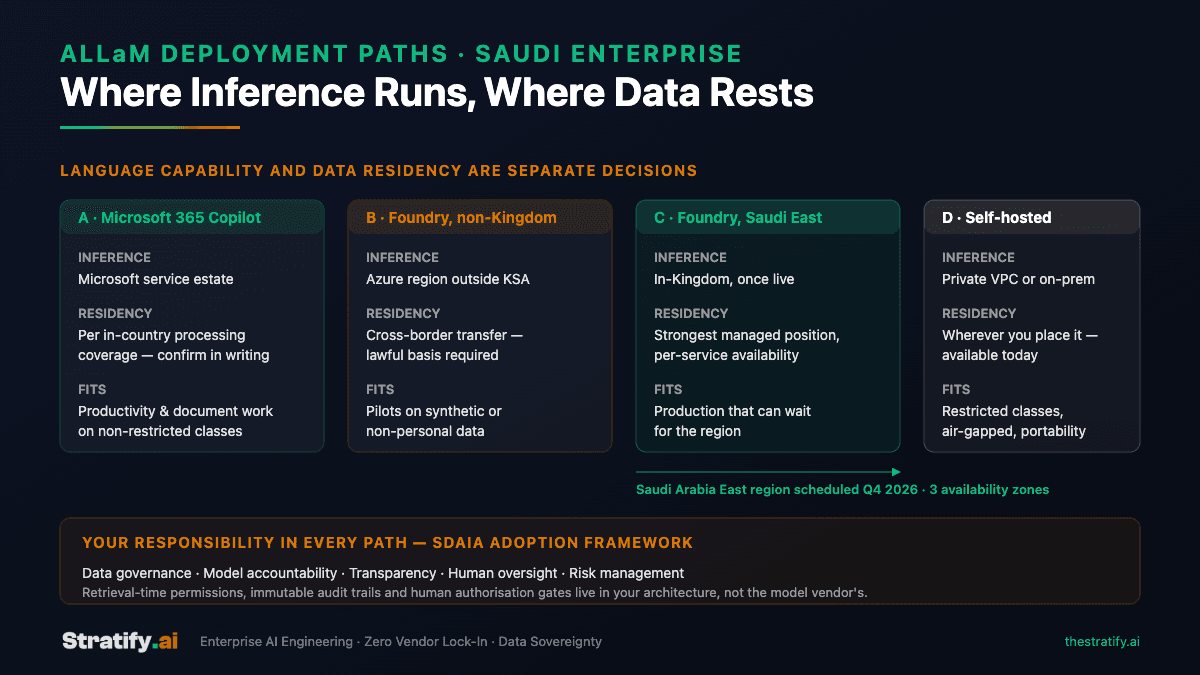Click 'Pilots on synthetic or non-personal data' text

click(x=434, y=421)
